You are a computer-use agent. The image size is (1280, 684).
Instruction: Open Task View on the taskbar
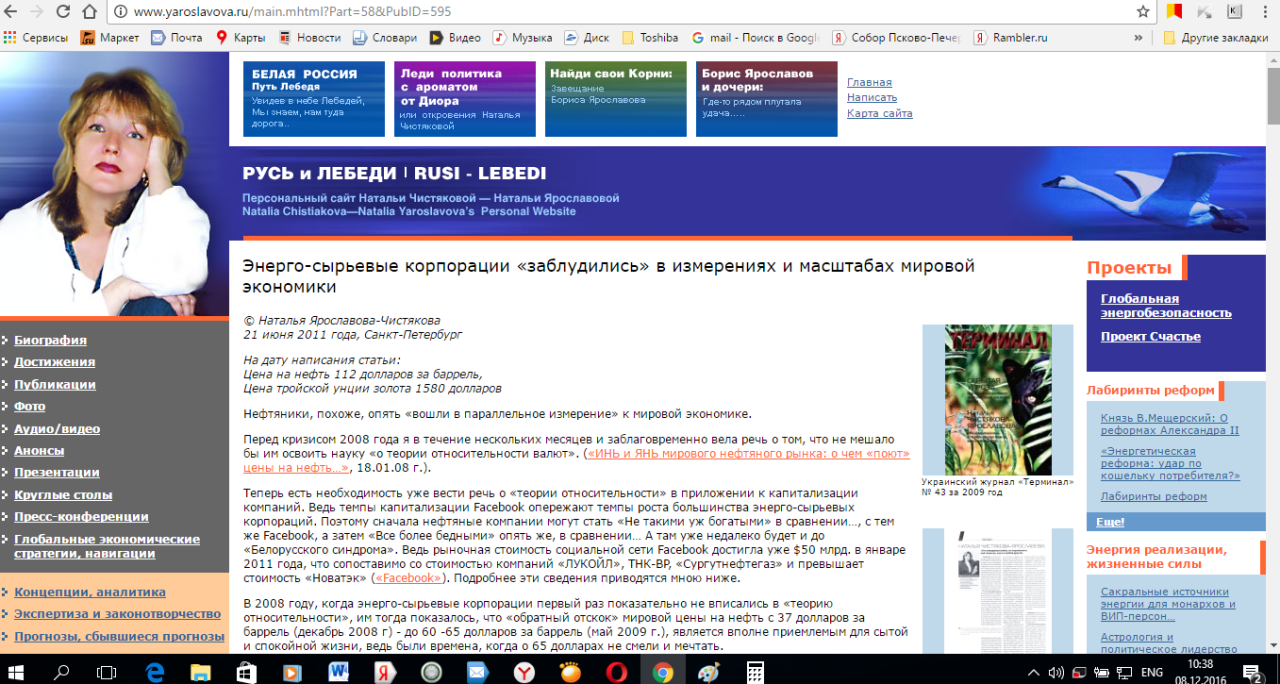tap(107, 671)
